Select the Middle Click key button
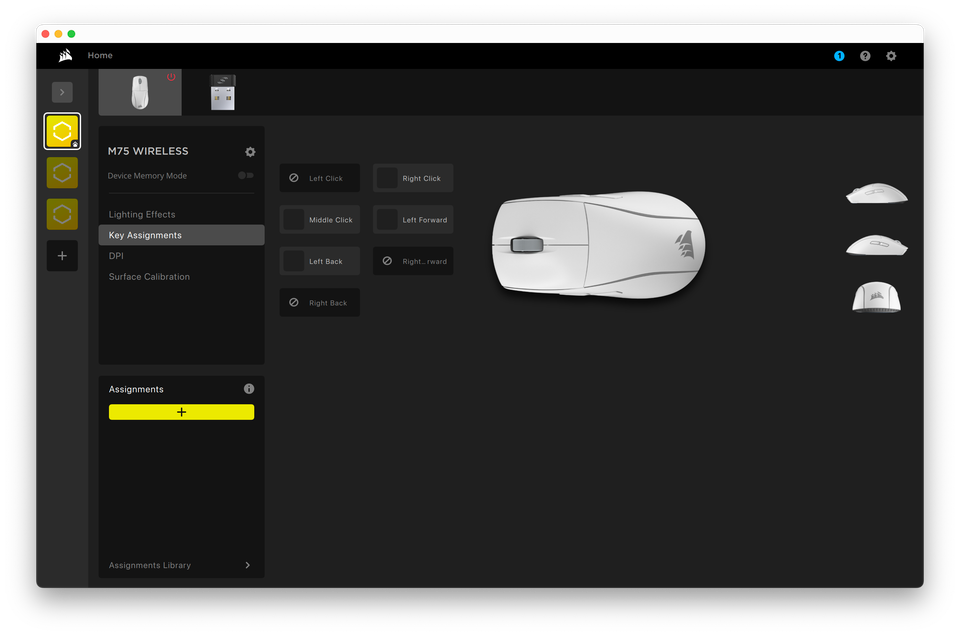Screen dimensions: 960x636 tap(320, 220)
